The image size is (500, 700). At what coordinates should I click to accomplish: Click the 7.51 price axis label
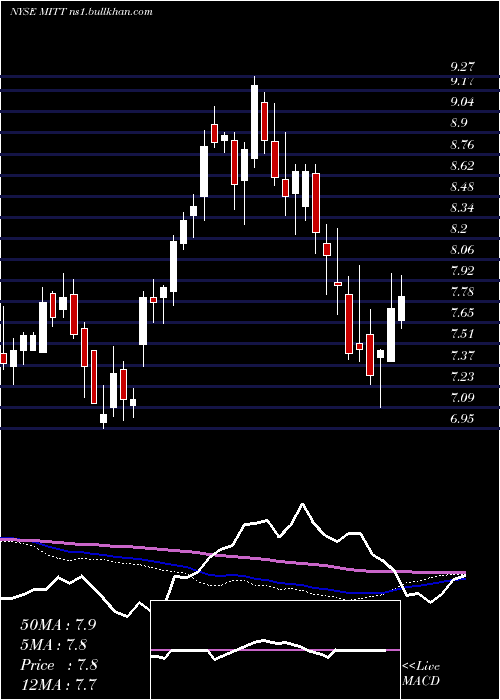(x=462, y=334)
